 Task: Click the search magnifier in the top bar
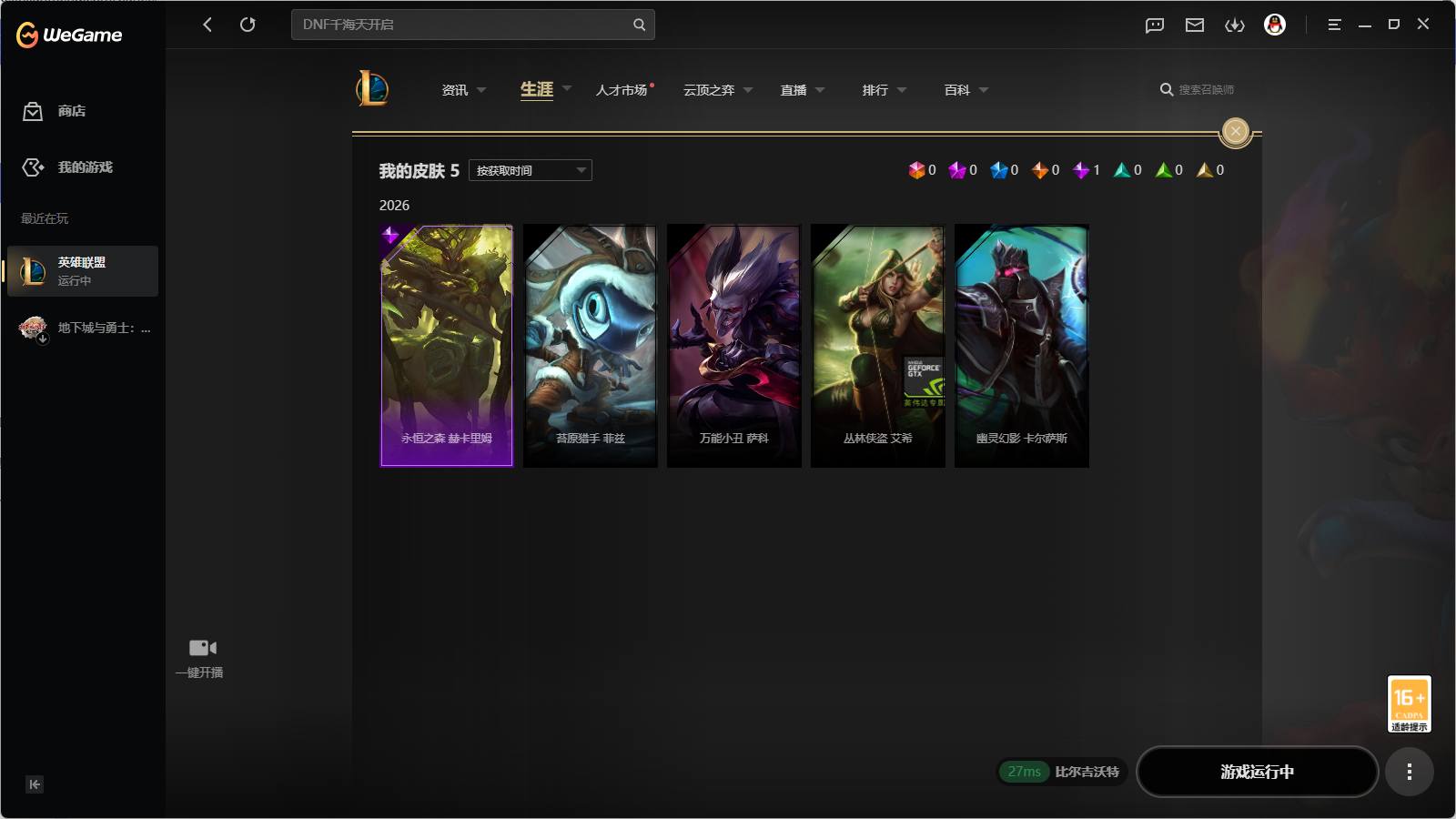point(639,25)
